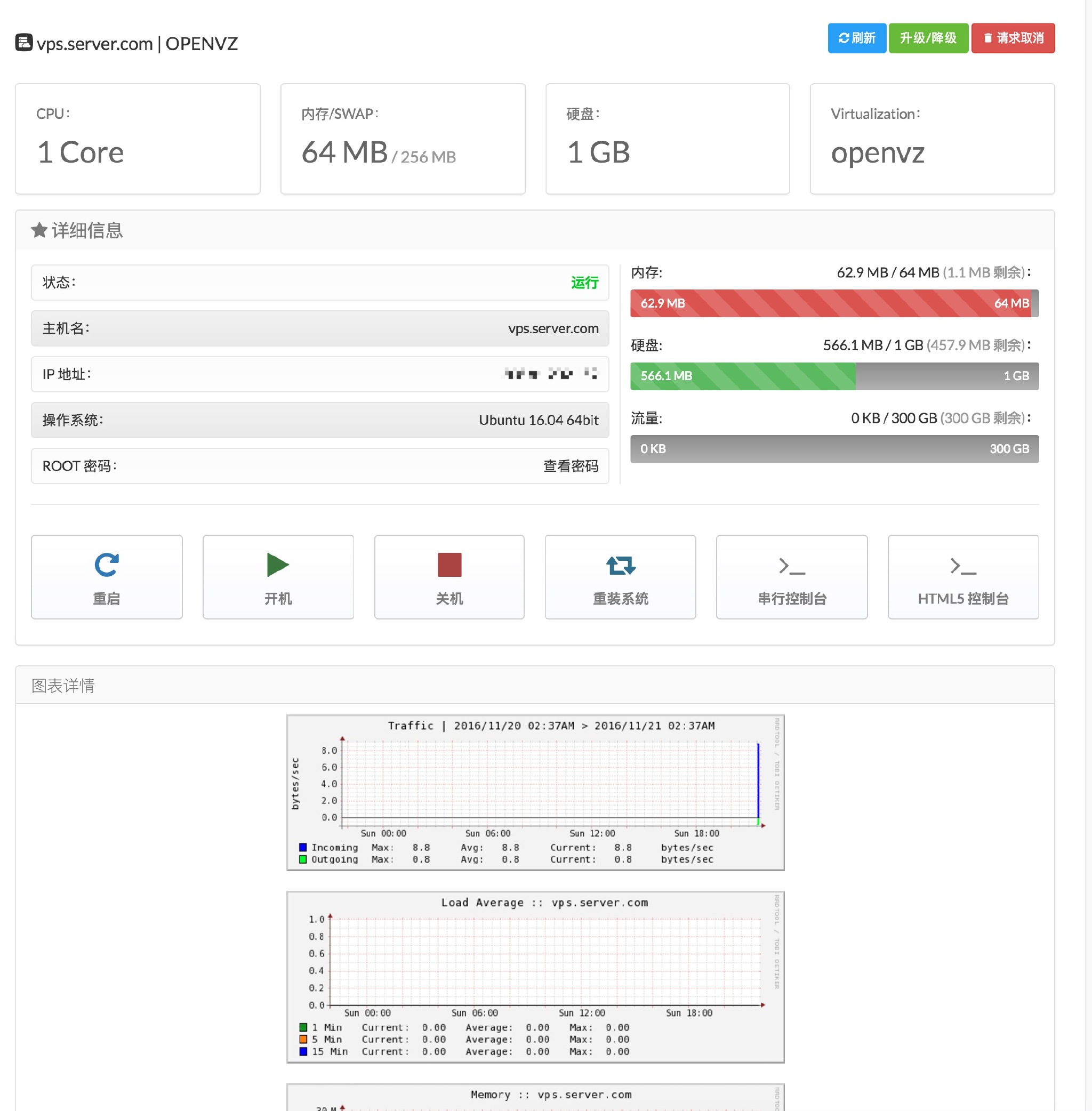The image size is (1092, 1111).
Task: Click the 图表详情 panel heading
Action: click(x=63, y=686)
